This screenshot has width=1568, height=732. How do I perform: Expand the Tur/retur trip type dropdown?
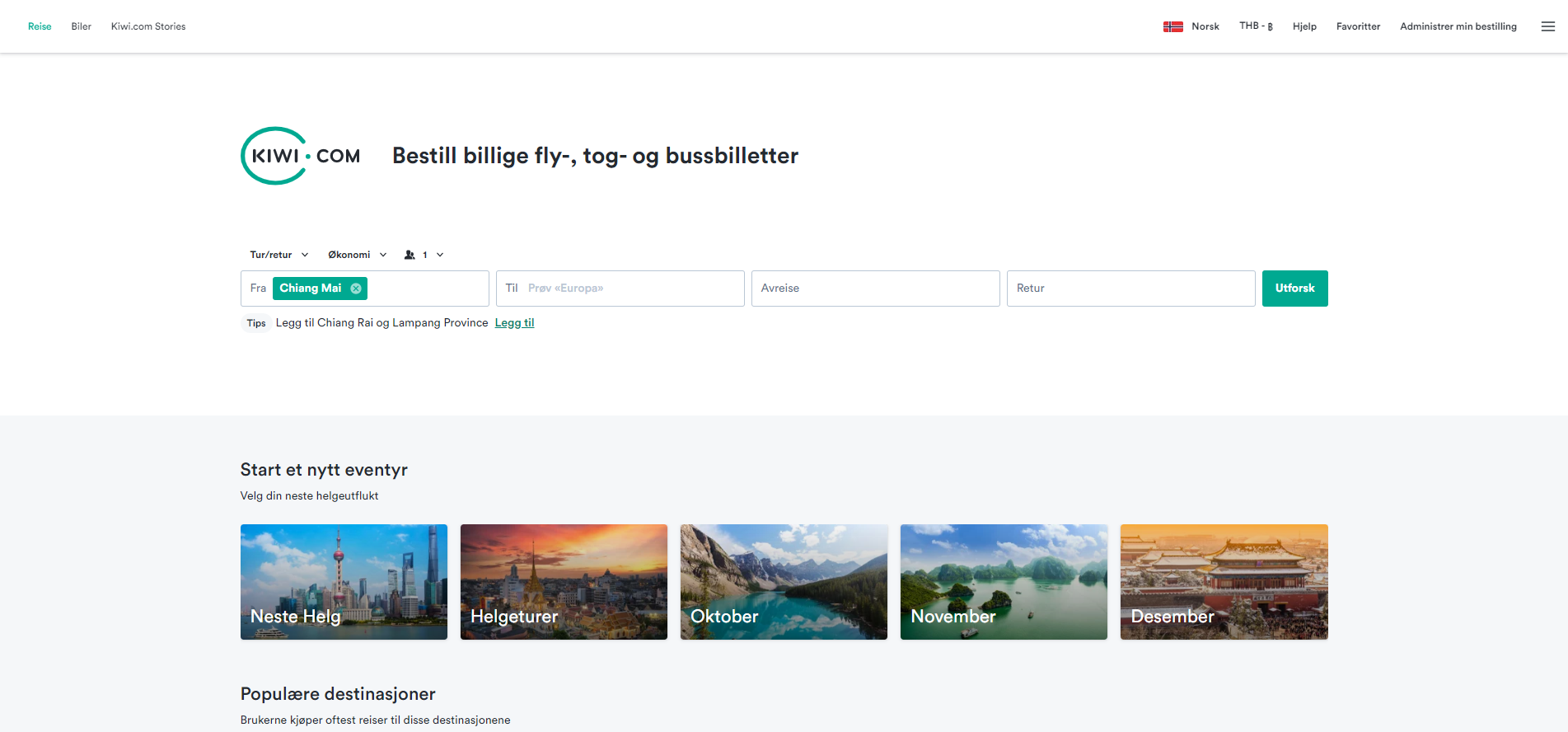tap(278, 255)
